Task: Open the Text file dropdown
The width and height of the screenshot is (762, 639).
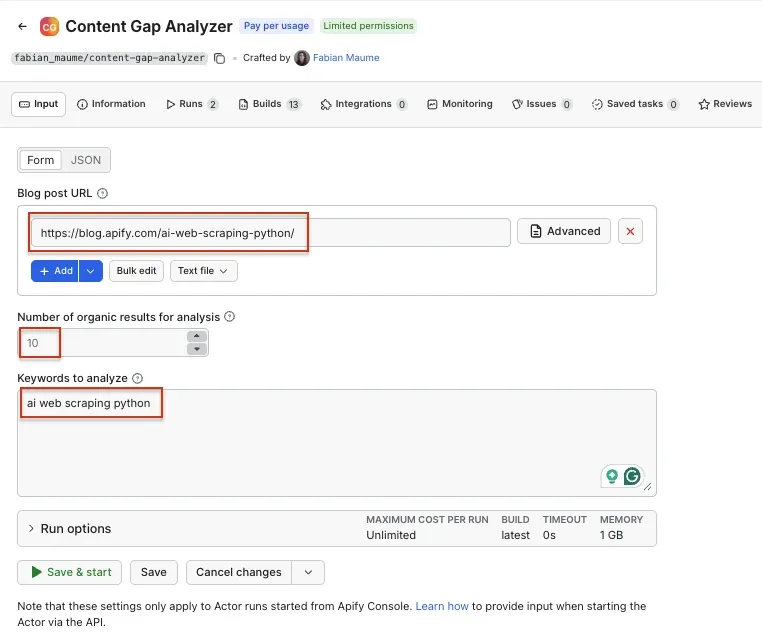Action: click(204, 271)
